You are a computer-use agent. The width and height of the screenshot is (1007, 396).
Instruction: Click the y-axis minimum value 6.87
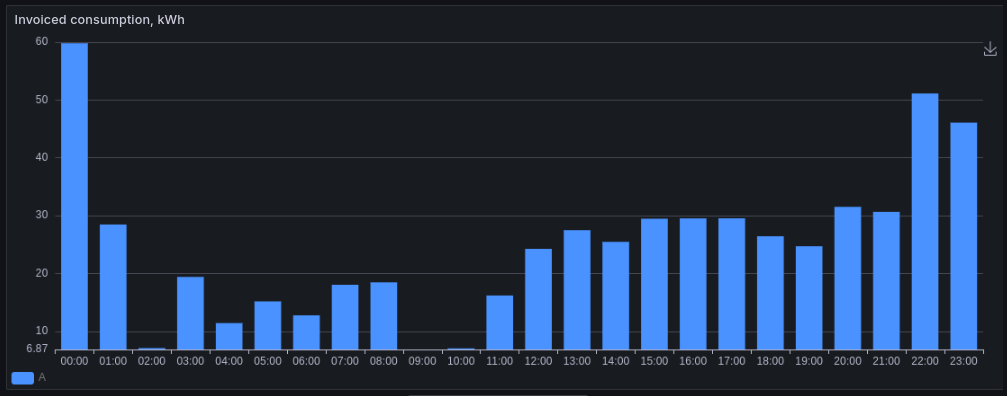[37, 349]
